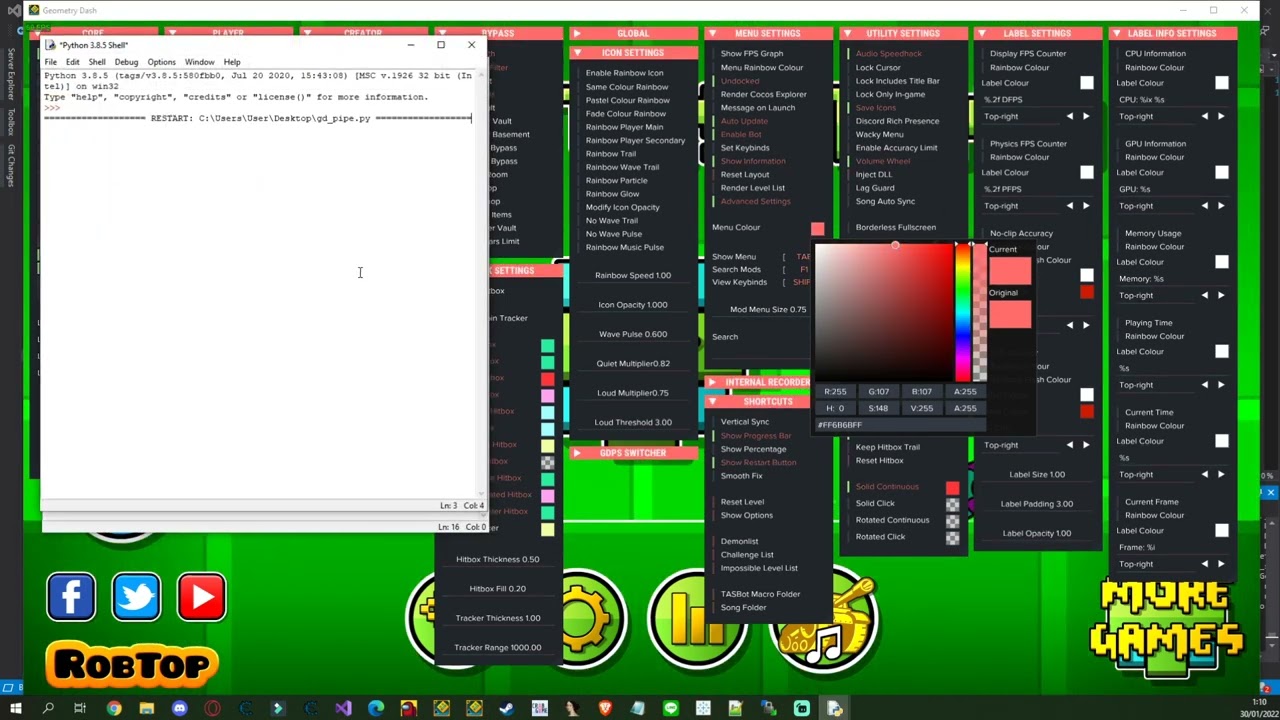Open File Explorer from the taskbar
Image resolution: width=1280 pixels, height=720 pixels.
tap(146, 709)
